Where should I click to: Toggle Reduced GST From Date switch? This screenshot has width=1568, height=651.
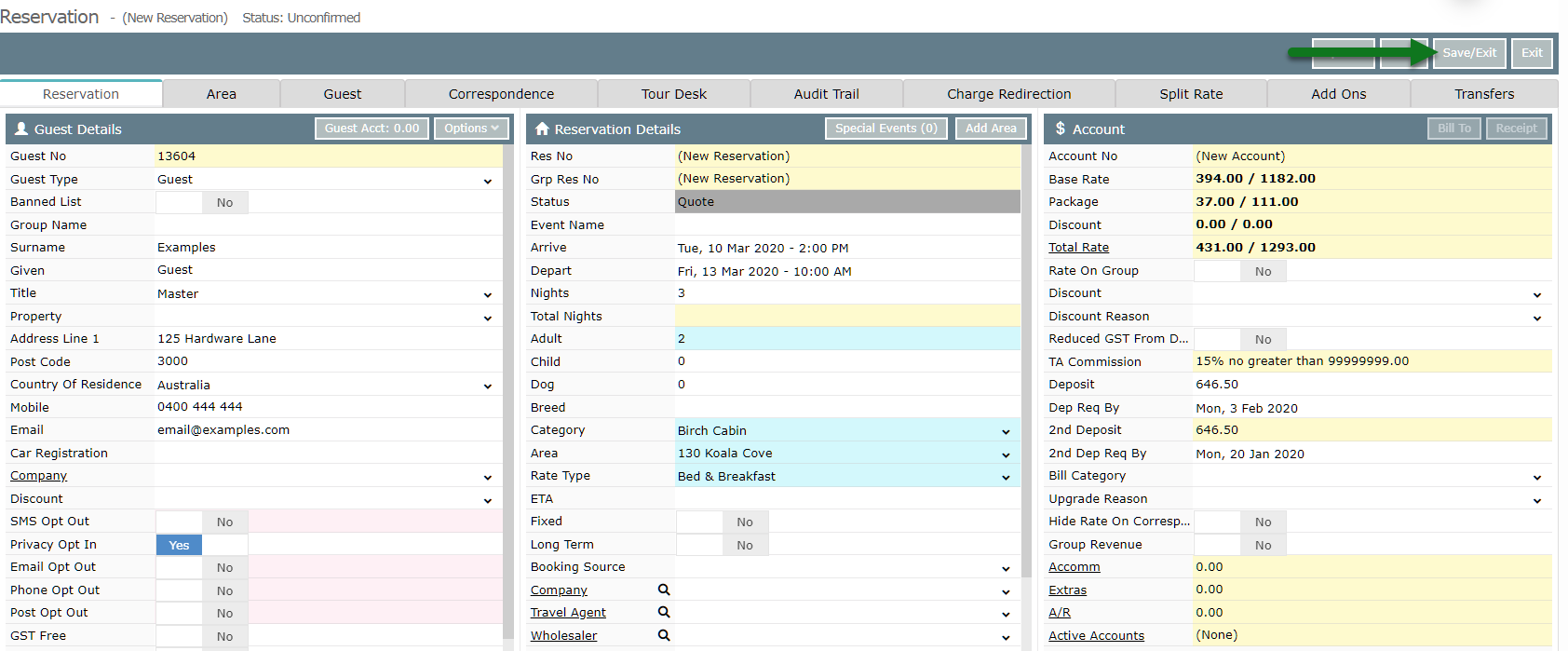click(1240, 339)
